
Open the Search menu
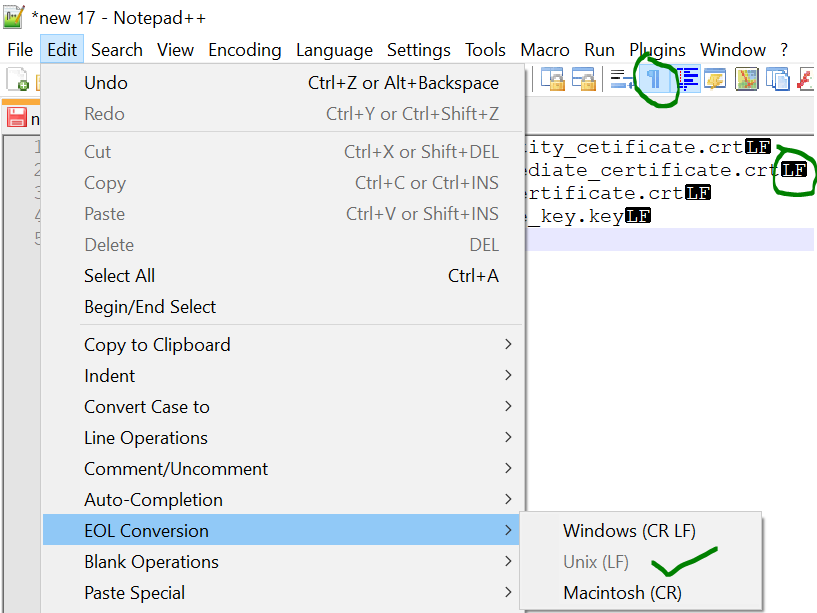[117, 50]
